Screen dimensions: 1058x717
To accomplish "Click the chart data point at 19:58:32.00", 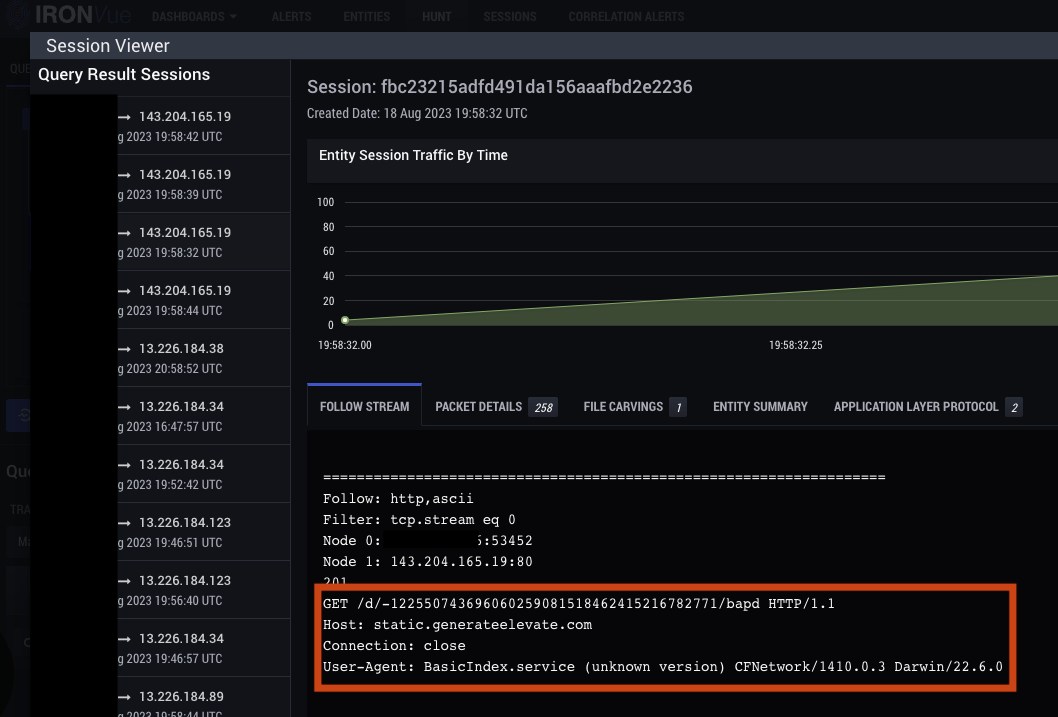I will [345, 320].
